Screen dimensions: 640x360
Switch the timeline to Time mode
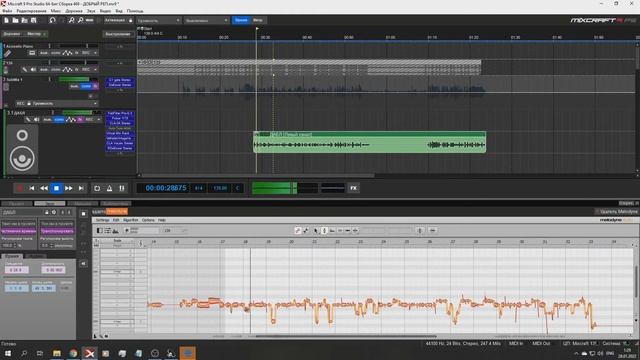tap(241, 20)
